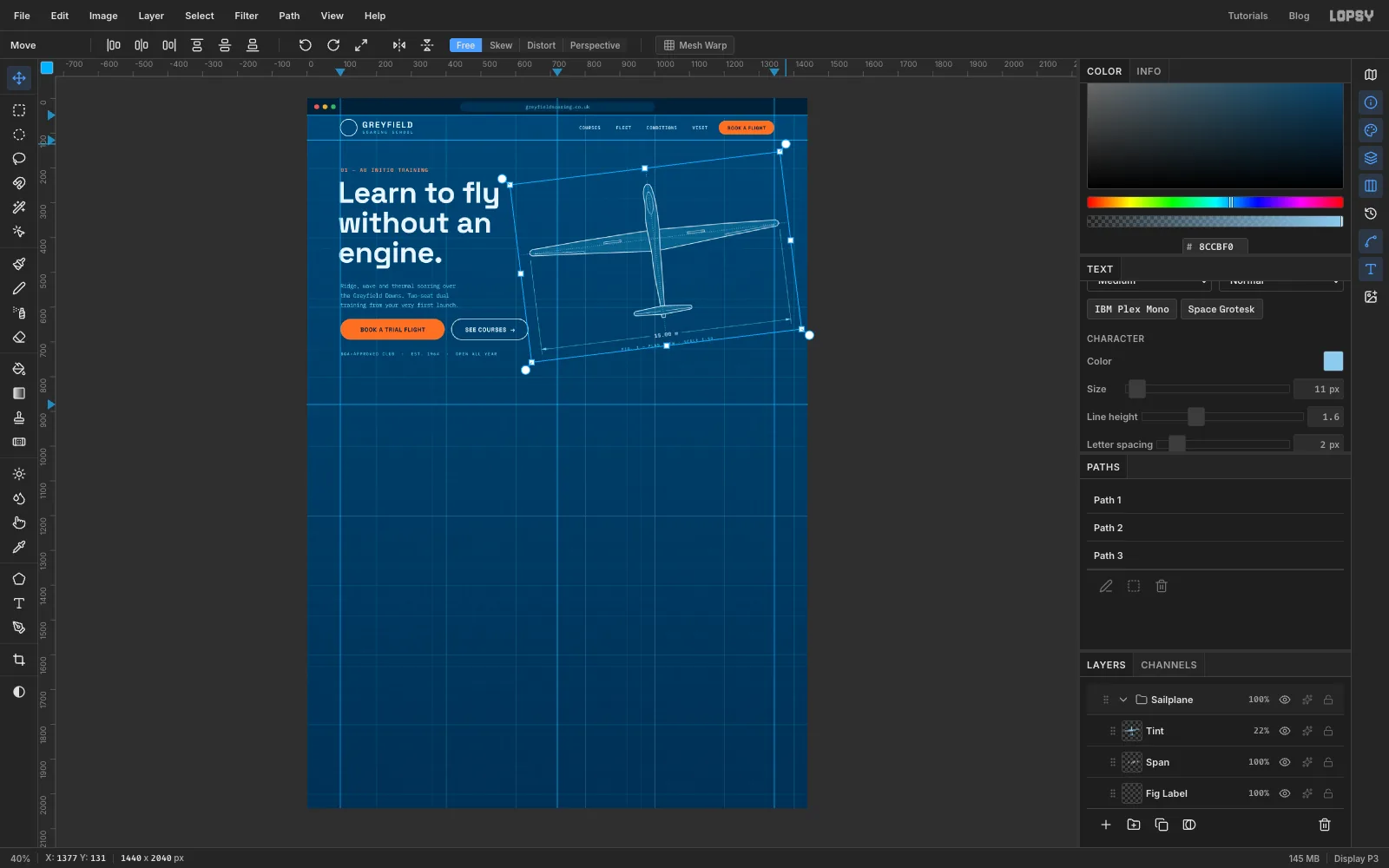Viewport: 1389px width, 868px height.
Task: Select the Rectangular Marquee tool
Action: (19, 110)
